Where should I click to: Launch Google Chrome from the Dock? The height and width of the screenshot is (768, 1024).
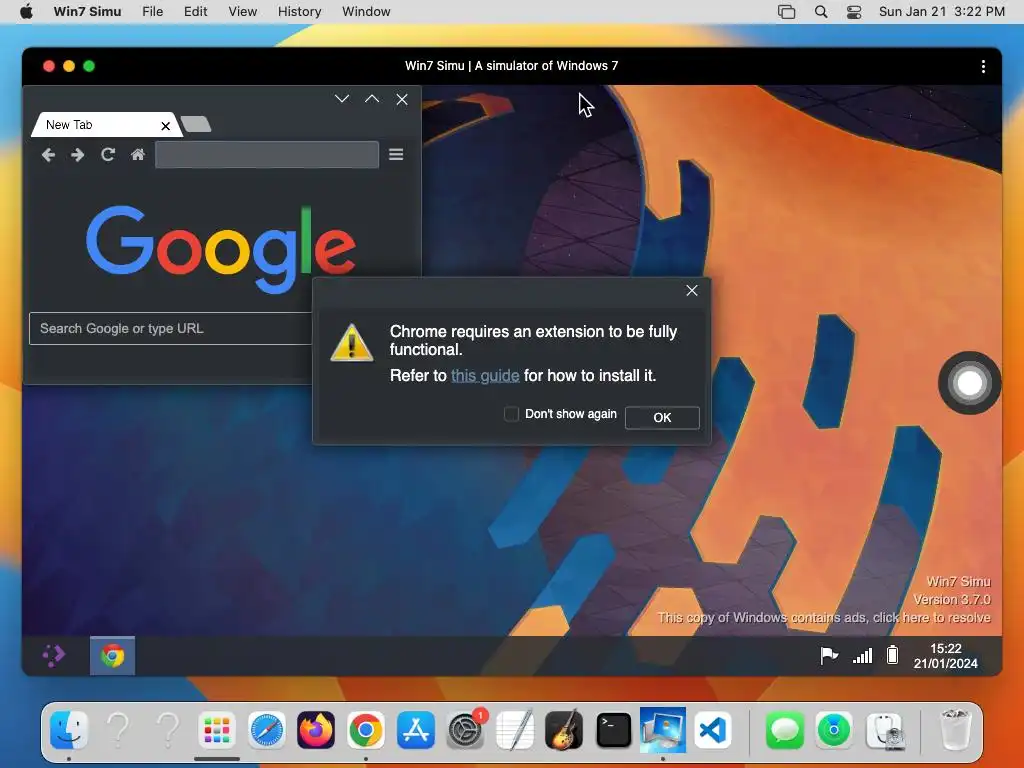click(x=366, y=729)
